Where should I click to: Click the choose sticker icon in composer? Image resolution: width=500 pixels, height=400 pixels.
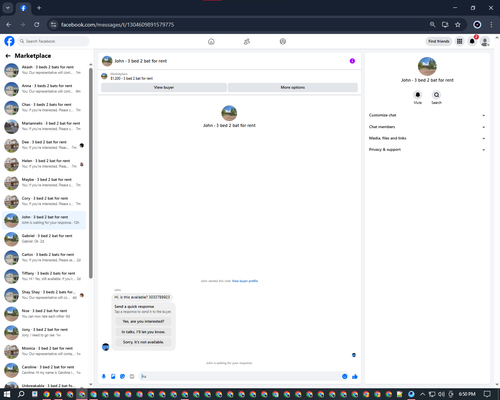coord(122,376)
